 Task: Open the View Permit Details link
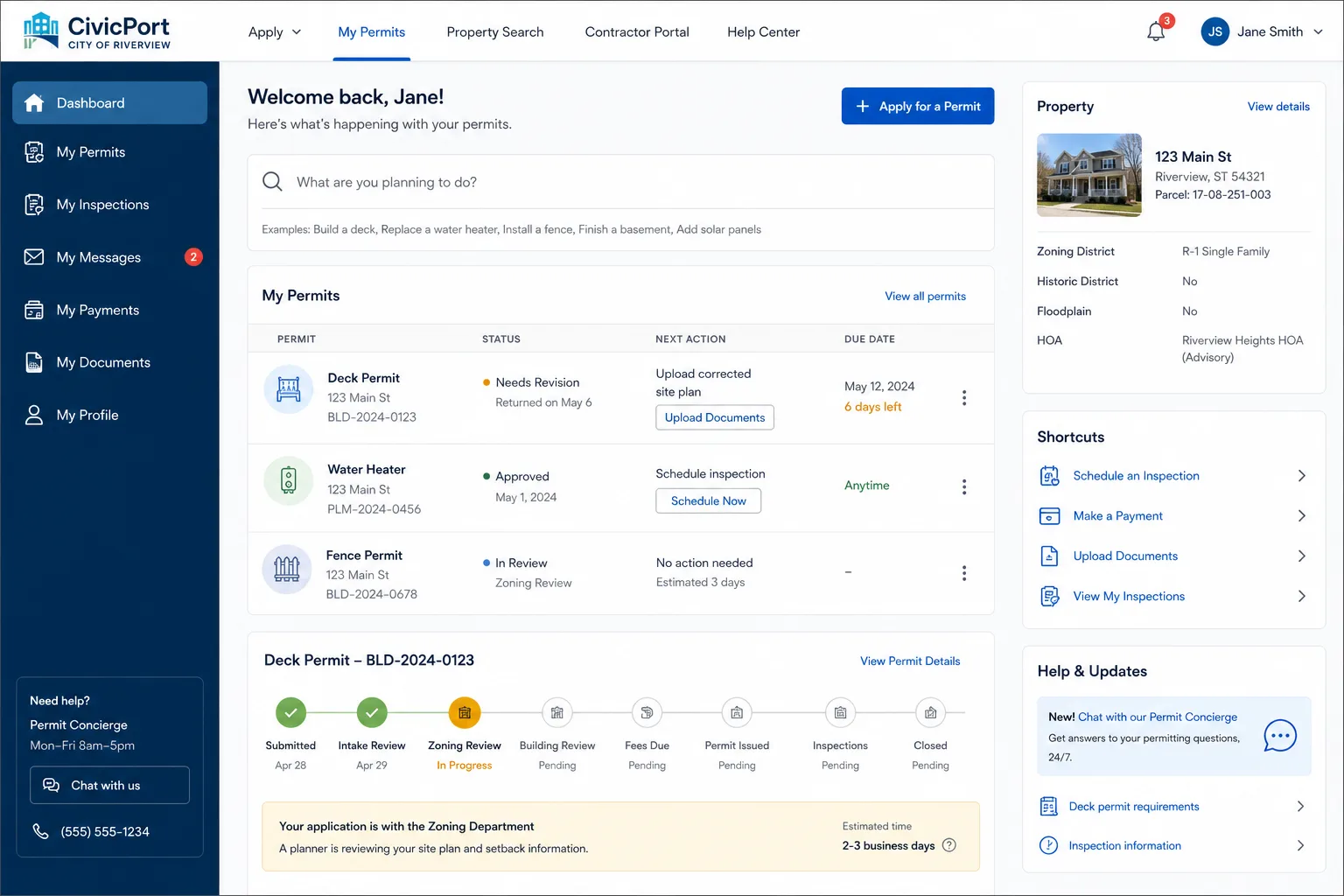coord(910,661)
